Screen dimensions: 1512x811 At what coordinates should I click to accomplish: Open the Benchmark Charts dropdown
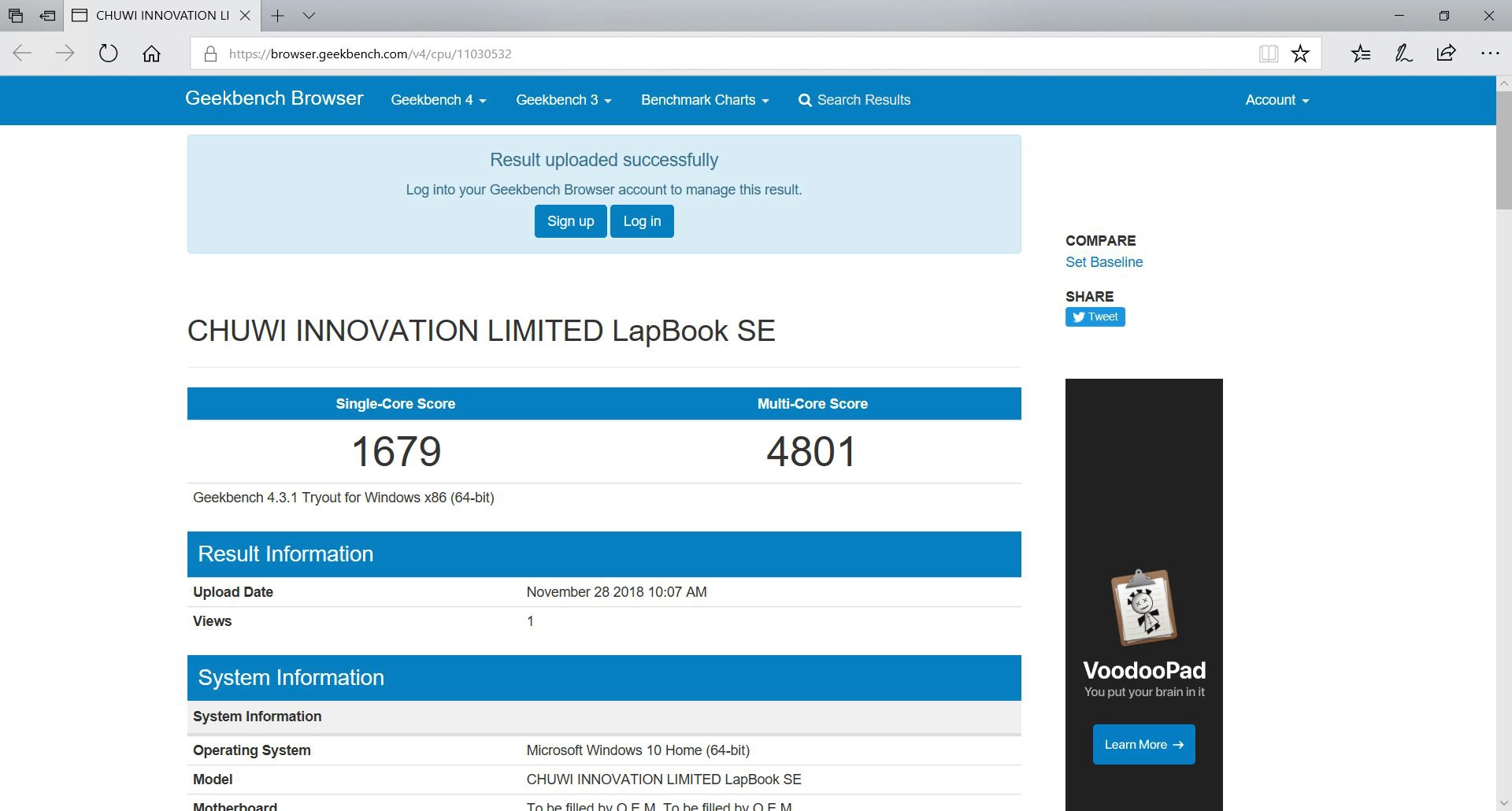(x=705, y=100)
